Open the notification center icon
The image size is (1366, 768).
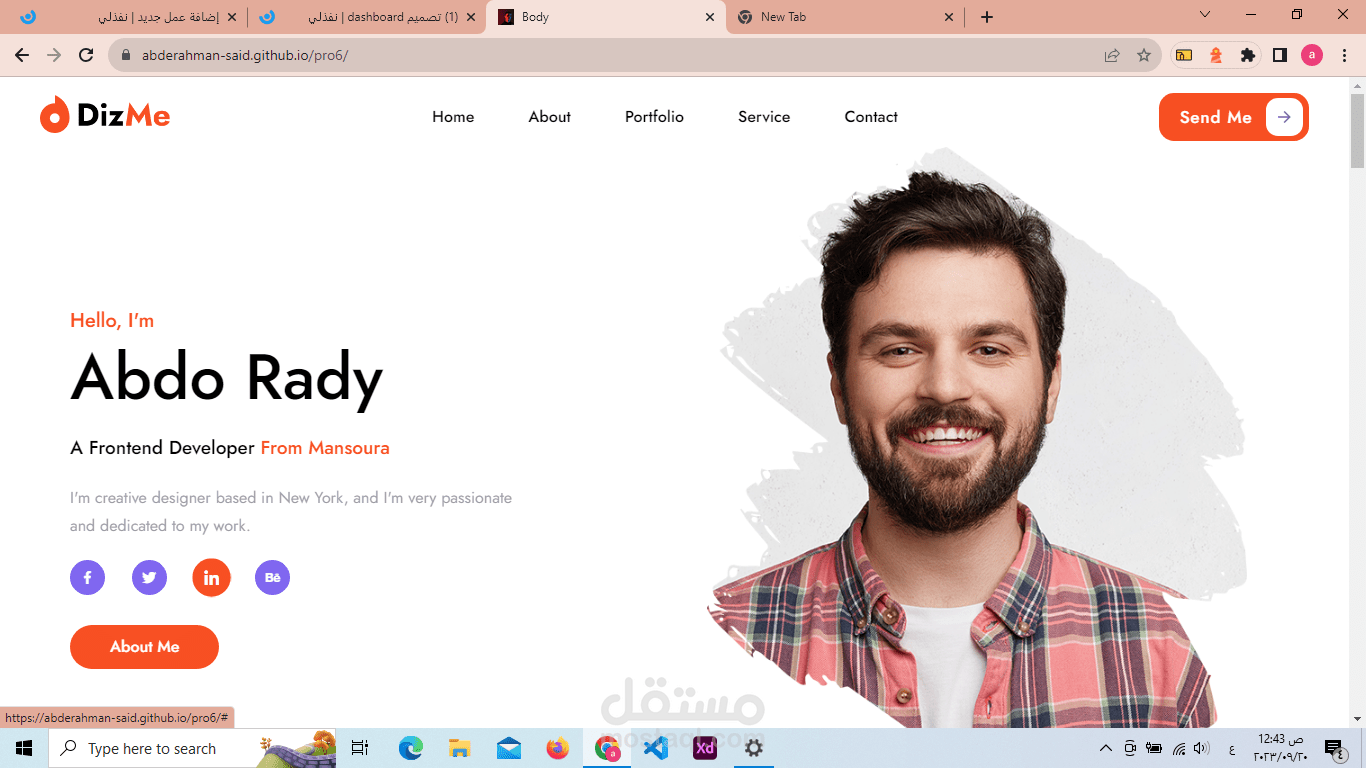pos(1333,748)
